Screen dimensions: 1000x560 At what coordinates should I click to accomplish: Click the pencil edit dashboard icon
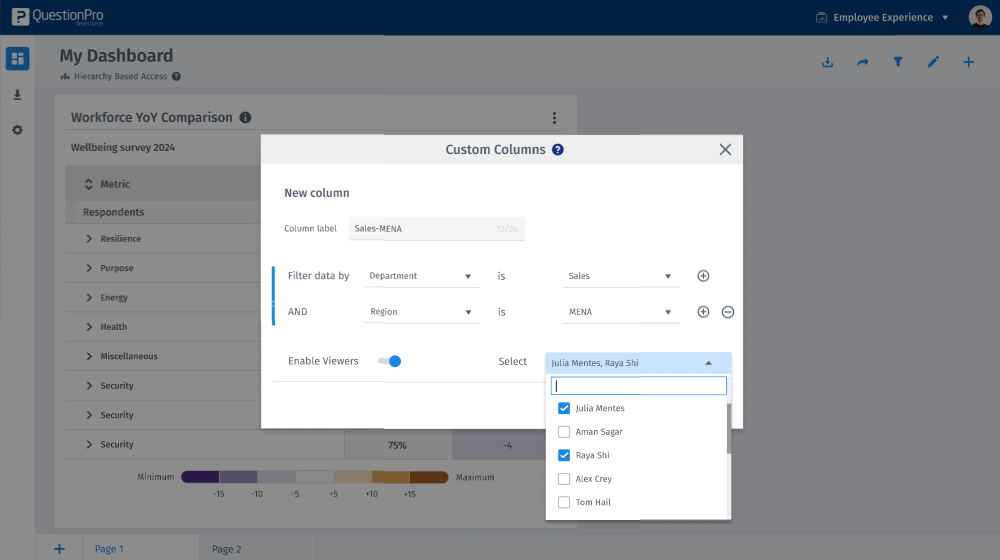(x=933, y=63)
